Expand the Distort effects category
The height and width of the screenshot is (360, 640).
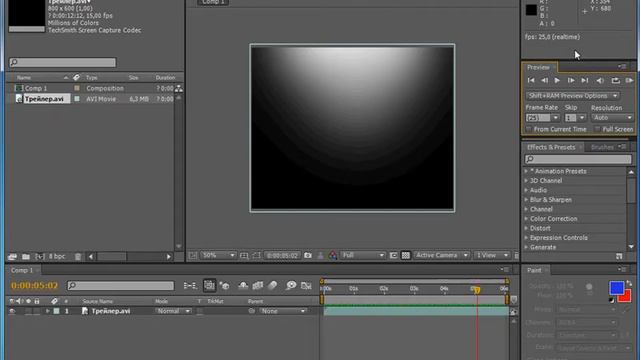pos(526,229)
